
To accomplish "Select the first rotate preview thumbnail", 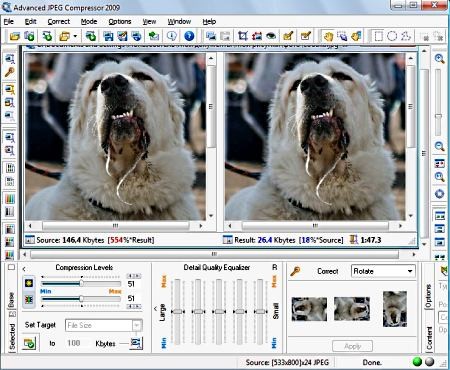I will [309, 309].
